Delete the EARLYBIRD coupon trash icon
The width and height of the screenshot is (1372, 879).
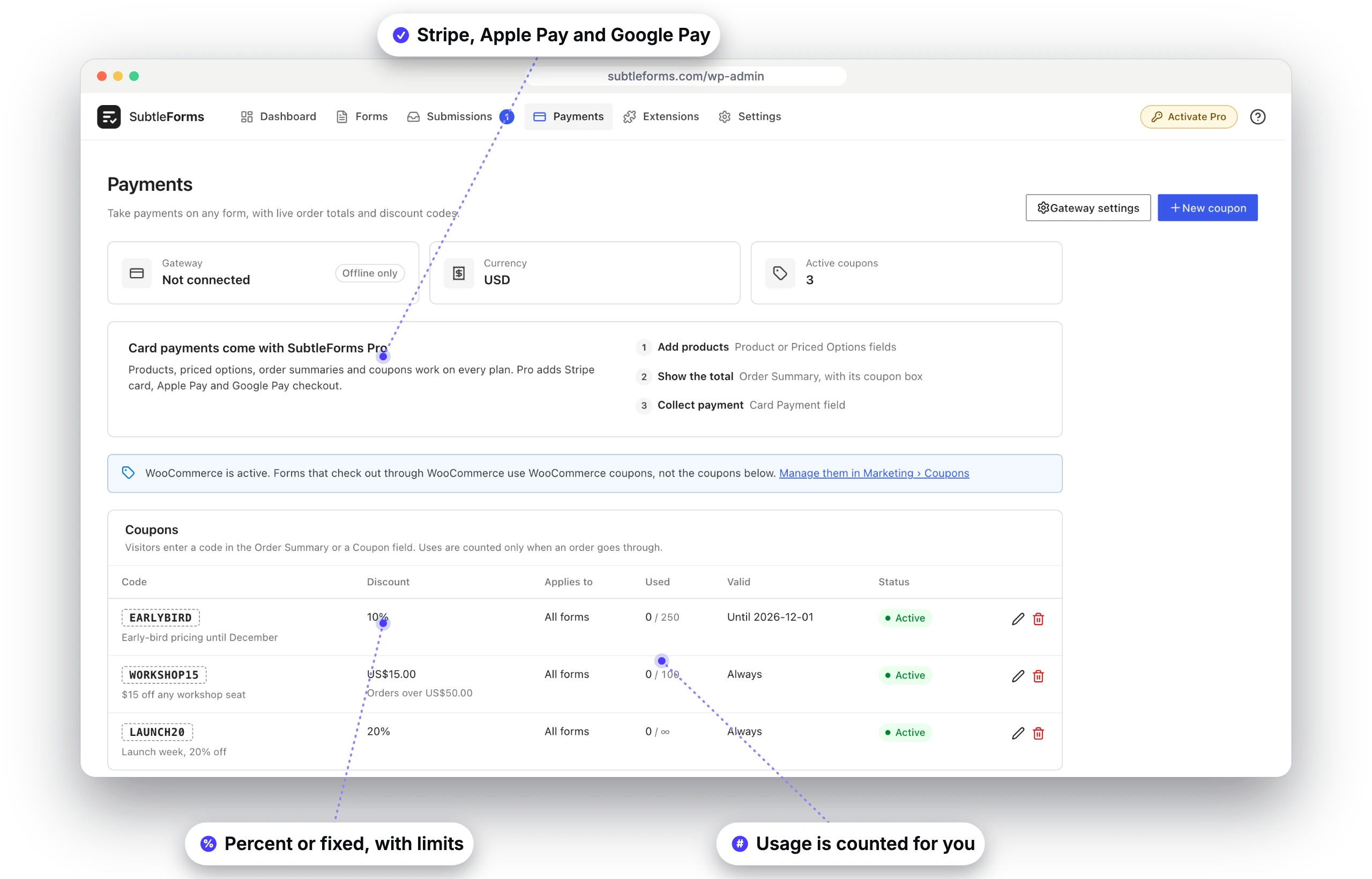(x=1038, y=619)
